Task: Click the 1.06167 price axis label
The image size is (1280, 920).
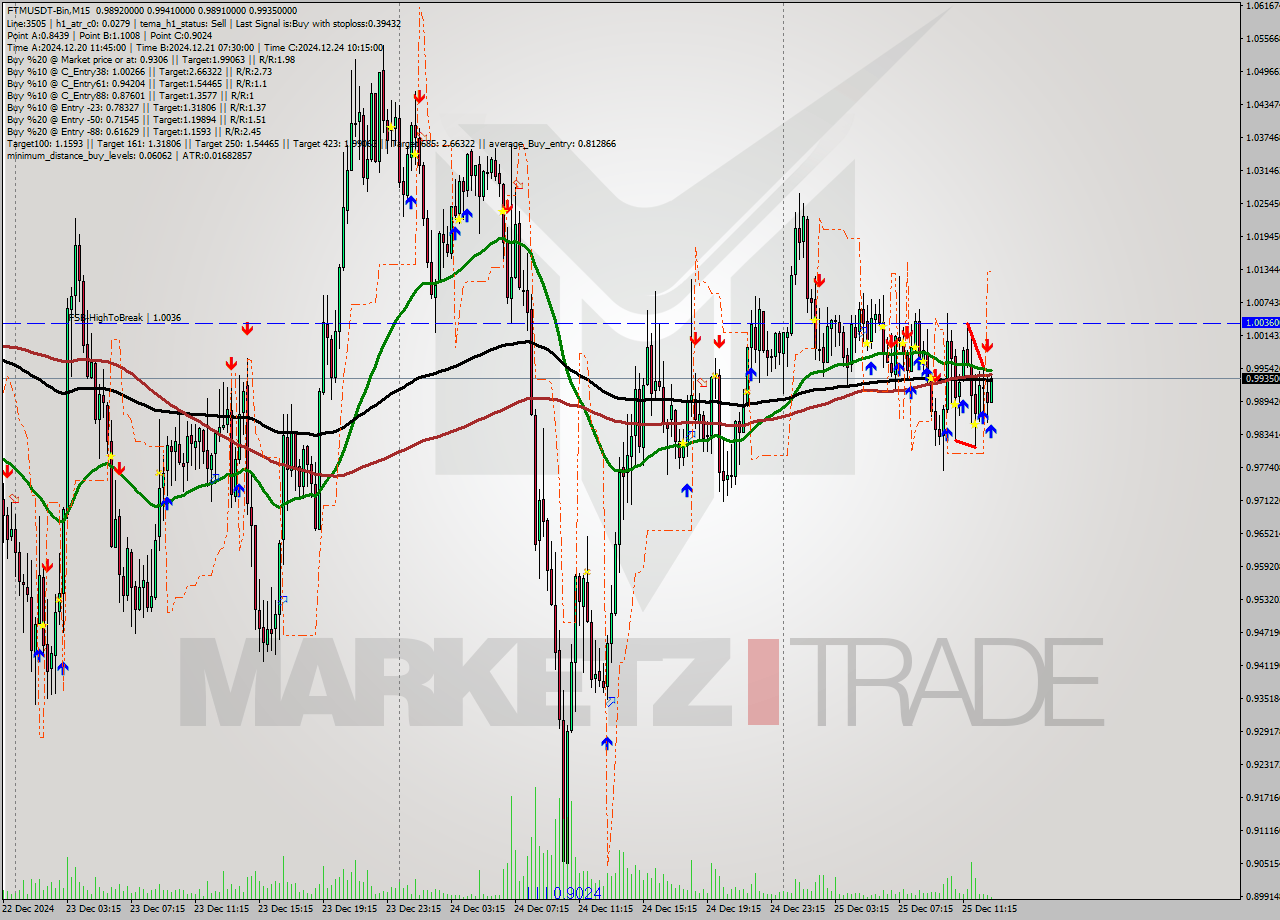Action: tap(1262, 5)
